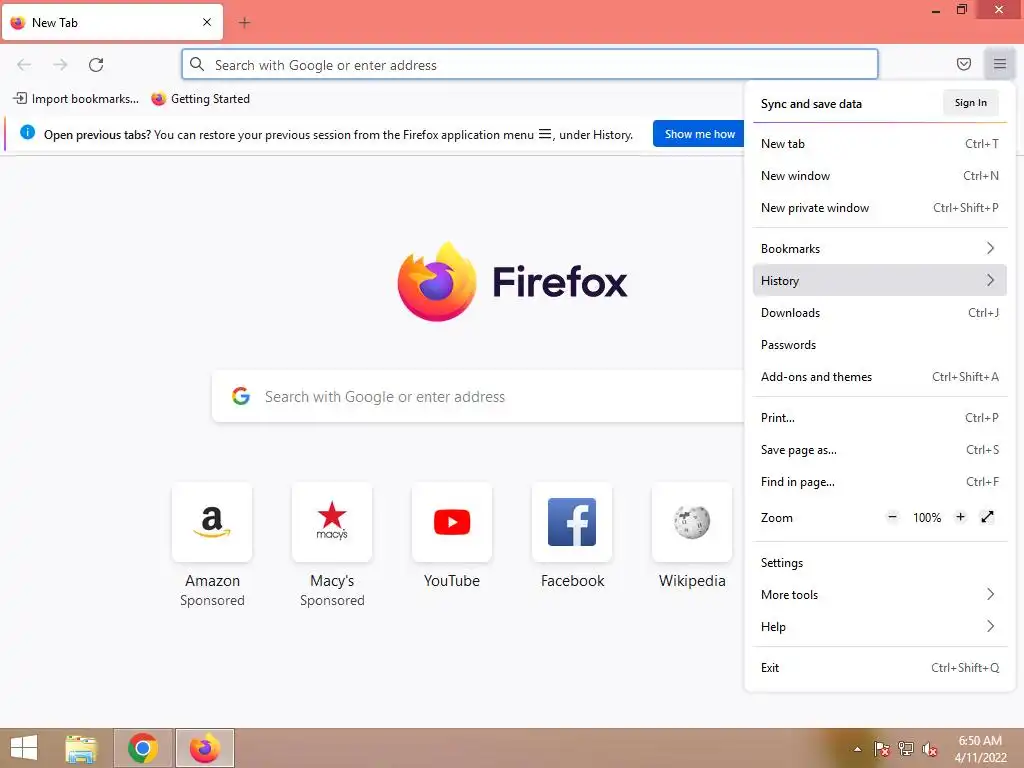Focus the center Search with Google field
The width and height of the screenshot is (1024, 768).
478,396
